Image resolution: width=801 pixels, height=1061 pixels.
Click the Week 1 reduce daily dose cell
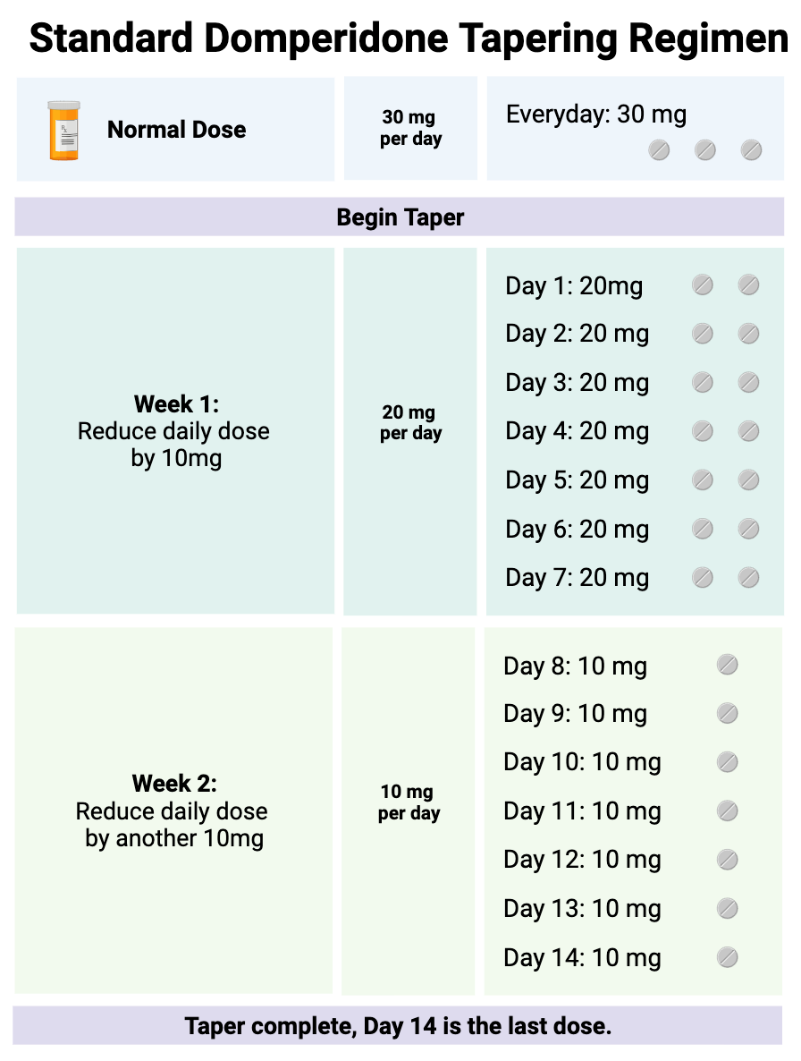(x=175, y=431)
